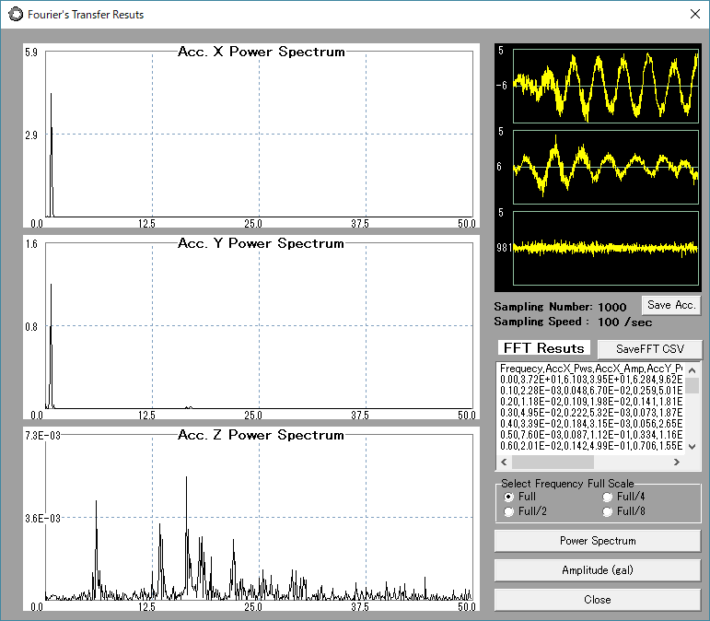Click the horizontal scrollbar thumb in FFT Results
The image size is (710, 621).
tap(553, 463)
